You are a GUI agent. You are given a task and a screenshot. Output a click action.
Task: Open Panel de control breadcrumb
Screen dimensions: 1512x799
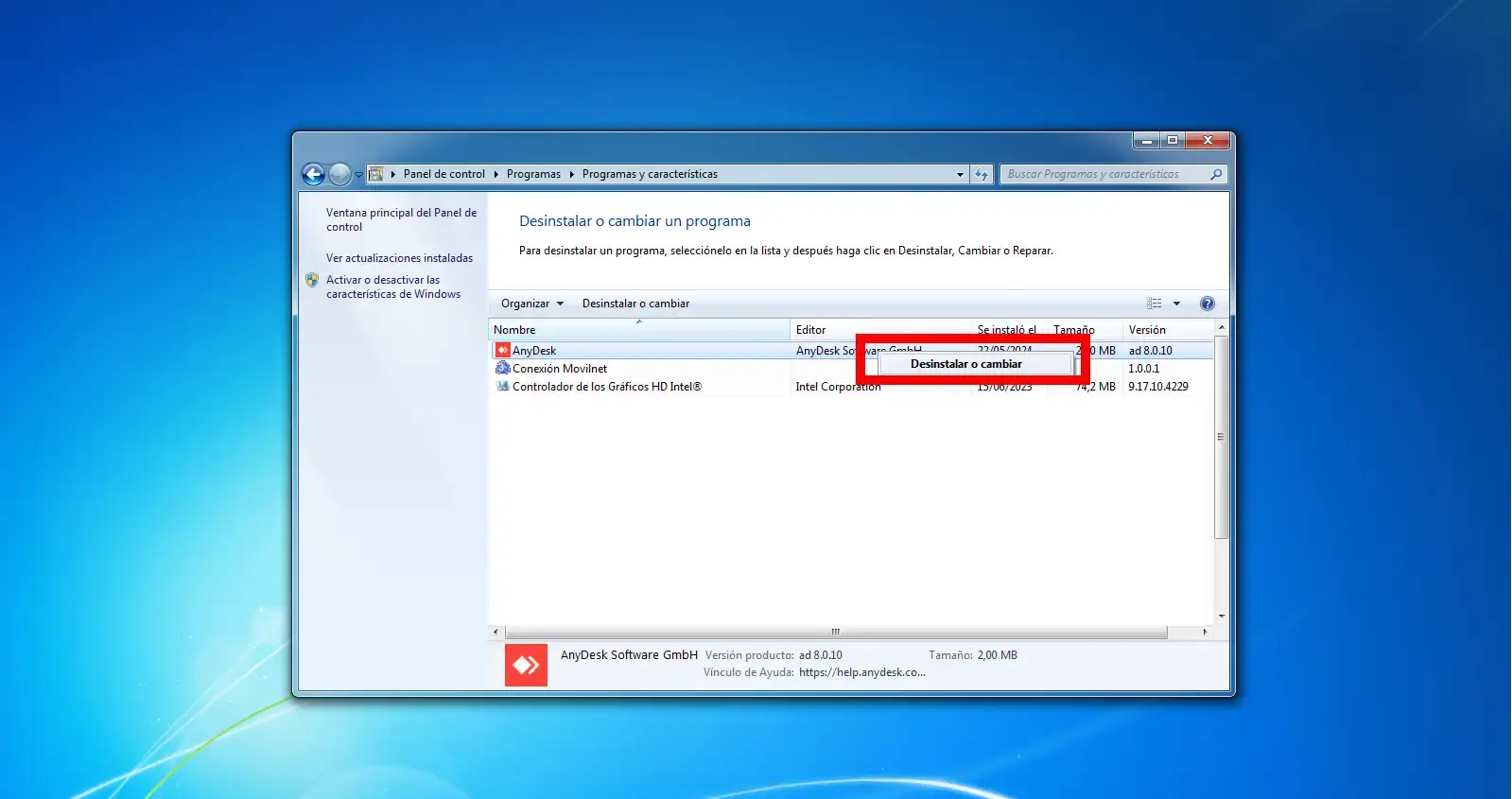click(x=443, y=174)
